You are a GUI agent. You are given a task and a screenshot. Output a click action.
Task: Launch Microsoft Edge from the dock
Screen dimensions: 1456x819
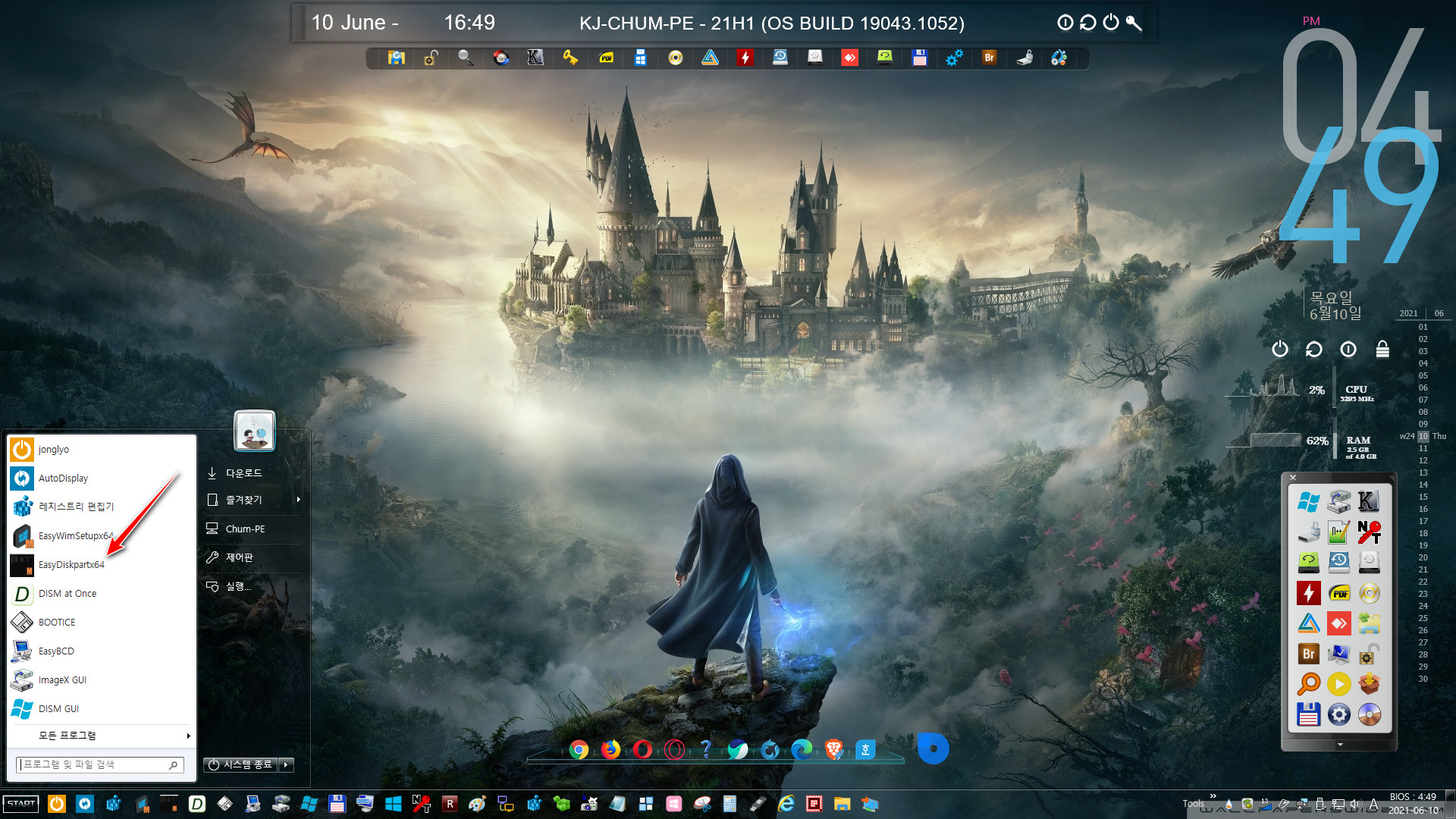coord(802,750)
